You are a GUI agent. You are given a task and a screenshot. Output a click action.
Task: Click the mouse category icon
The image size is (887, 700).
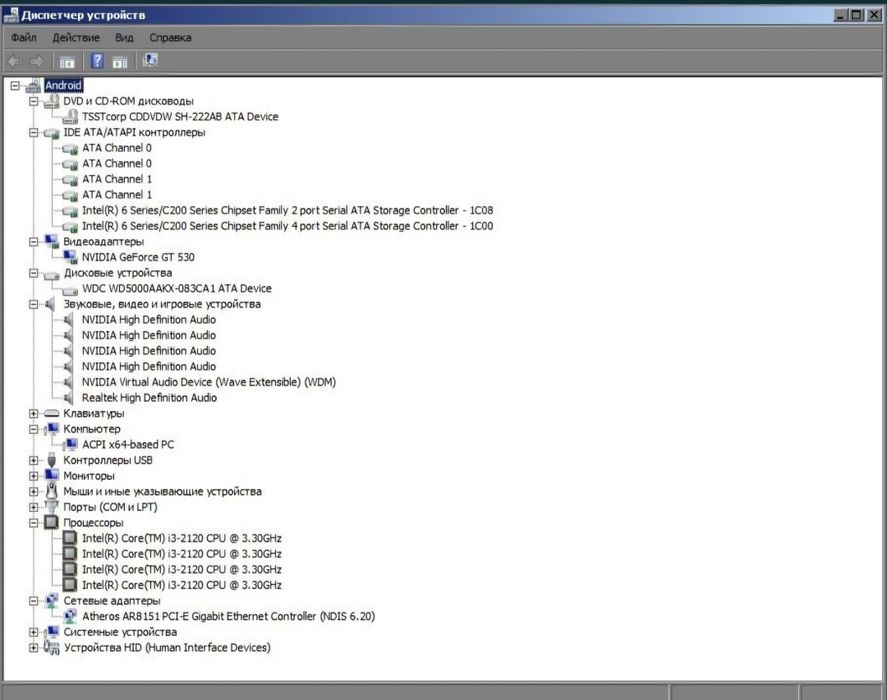coord(52,491)
